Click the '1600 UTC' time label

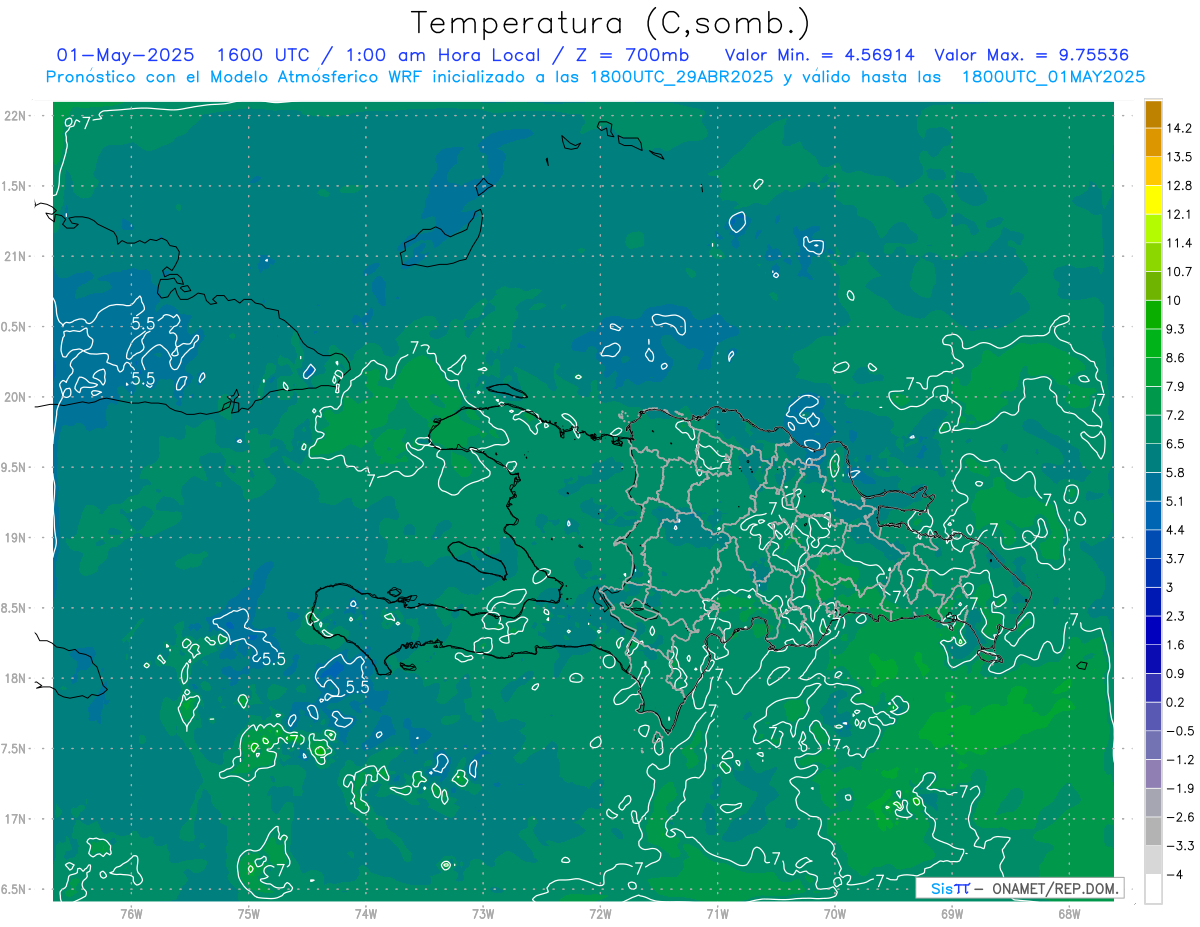point(264,54)
